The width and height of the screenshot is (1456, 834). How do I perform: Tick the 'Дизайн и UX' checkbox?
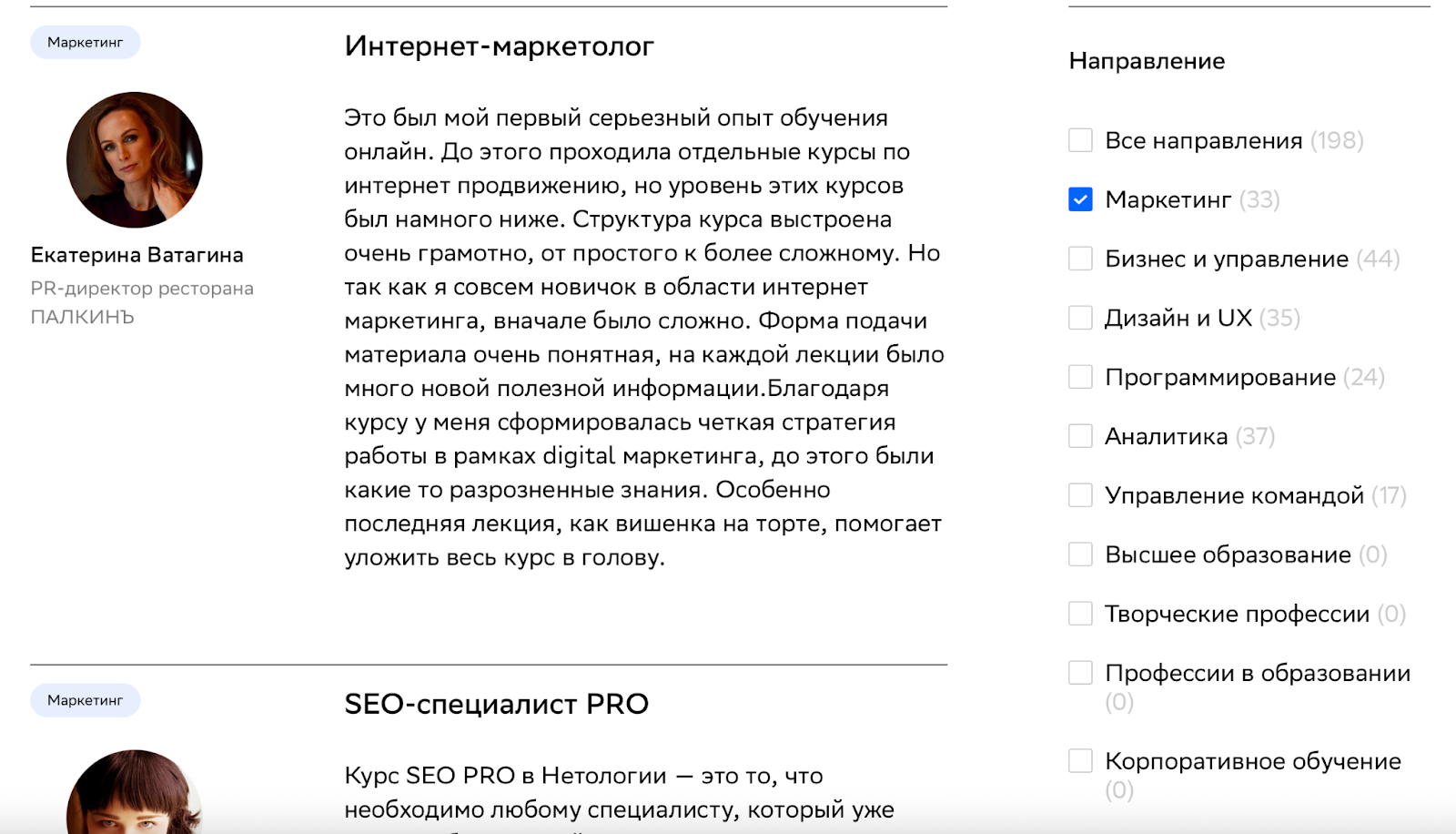[1080, 318]
